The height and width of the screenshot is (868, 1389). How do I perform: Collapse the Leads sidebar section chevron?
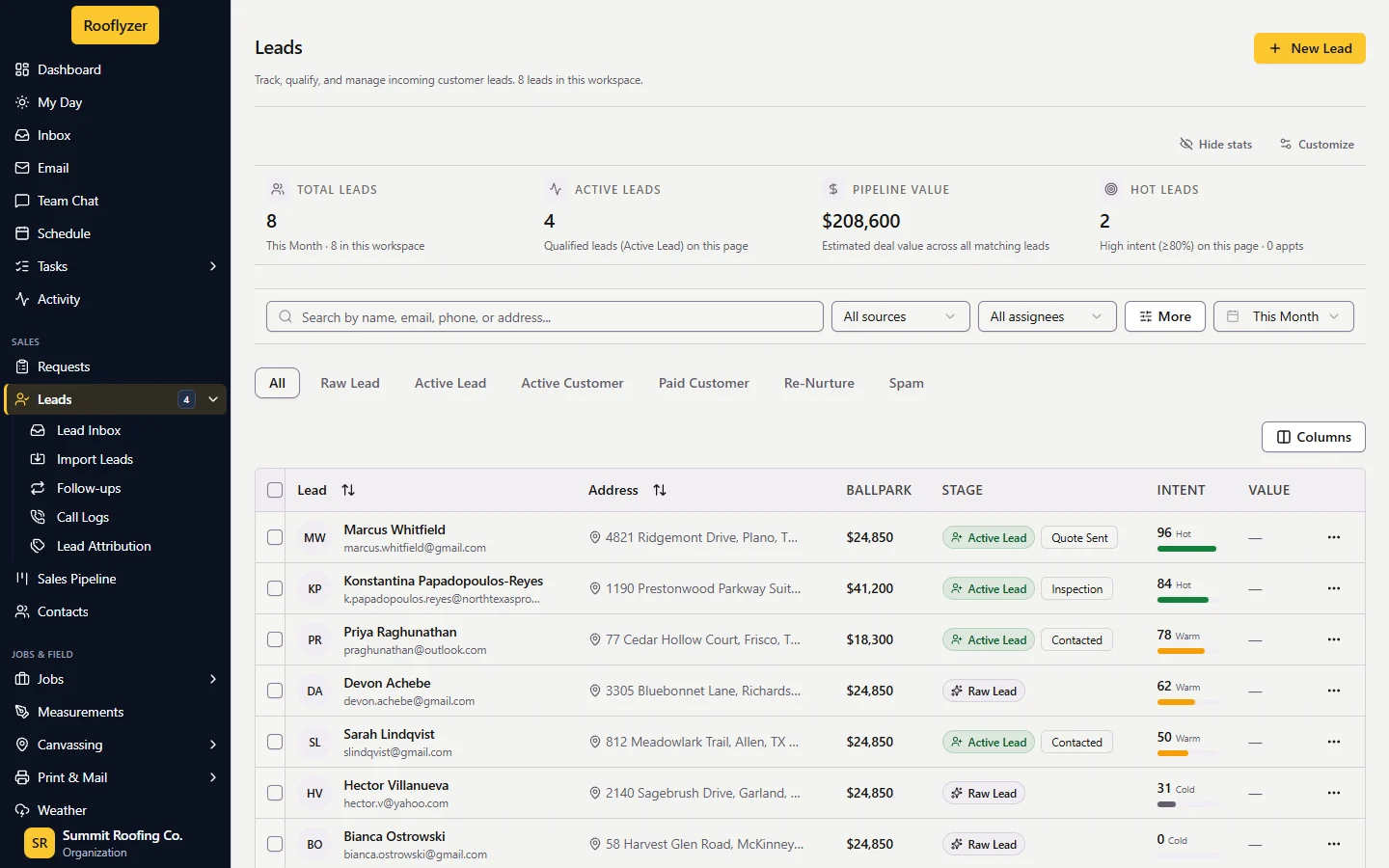pos(213,399)
